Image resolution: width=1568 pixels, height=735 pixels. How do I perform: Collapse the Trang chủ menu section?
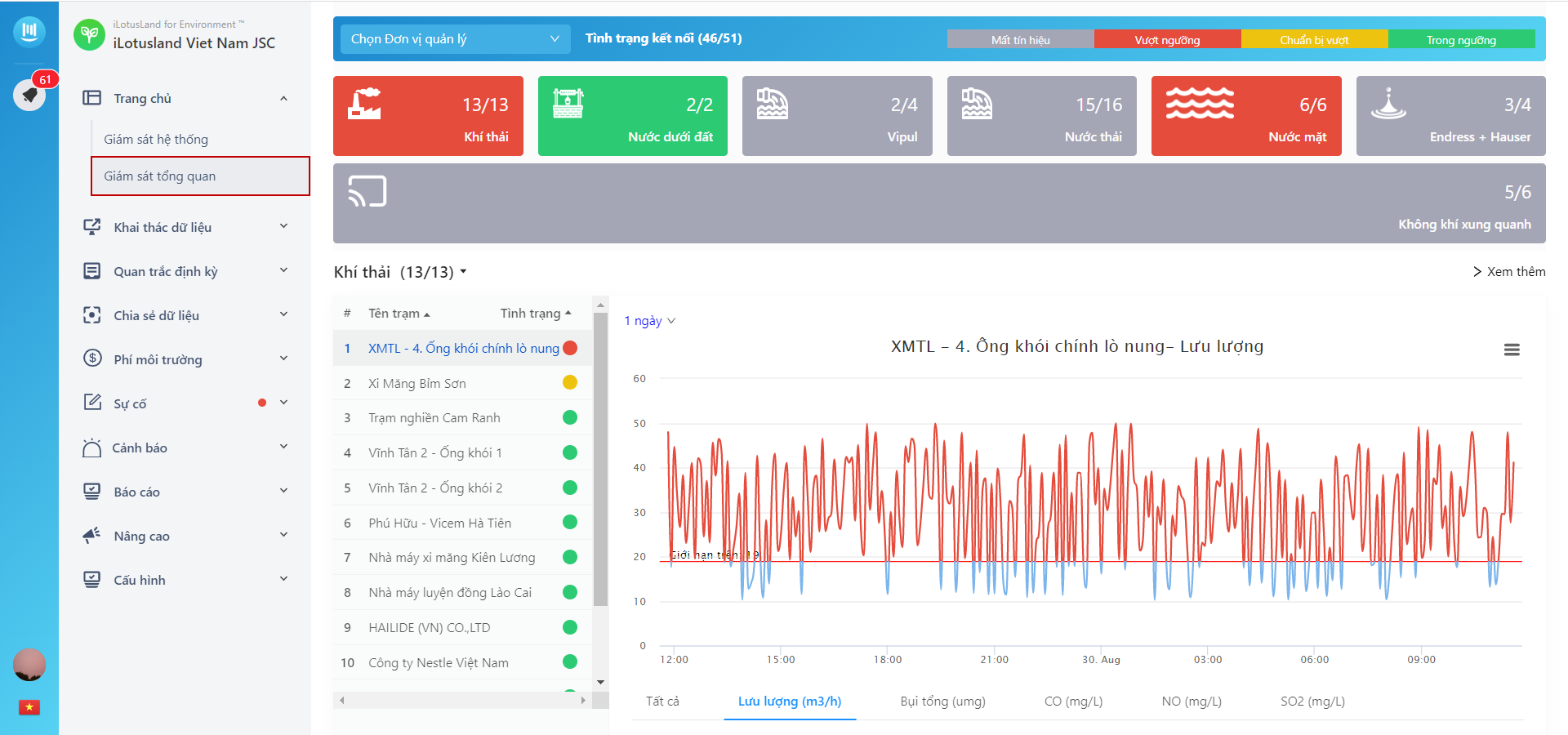pos(283,98)
